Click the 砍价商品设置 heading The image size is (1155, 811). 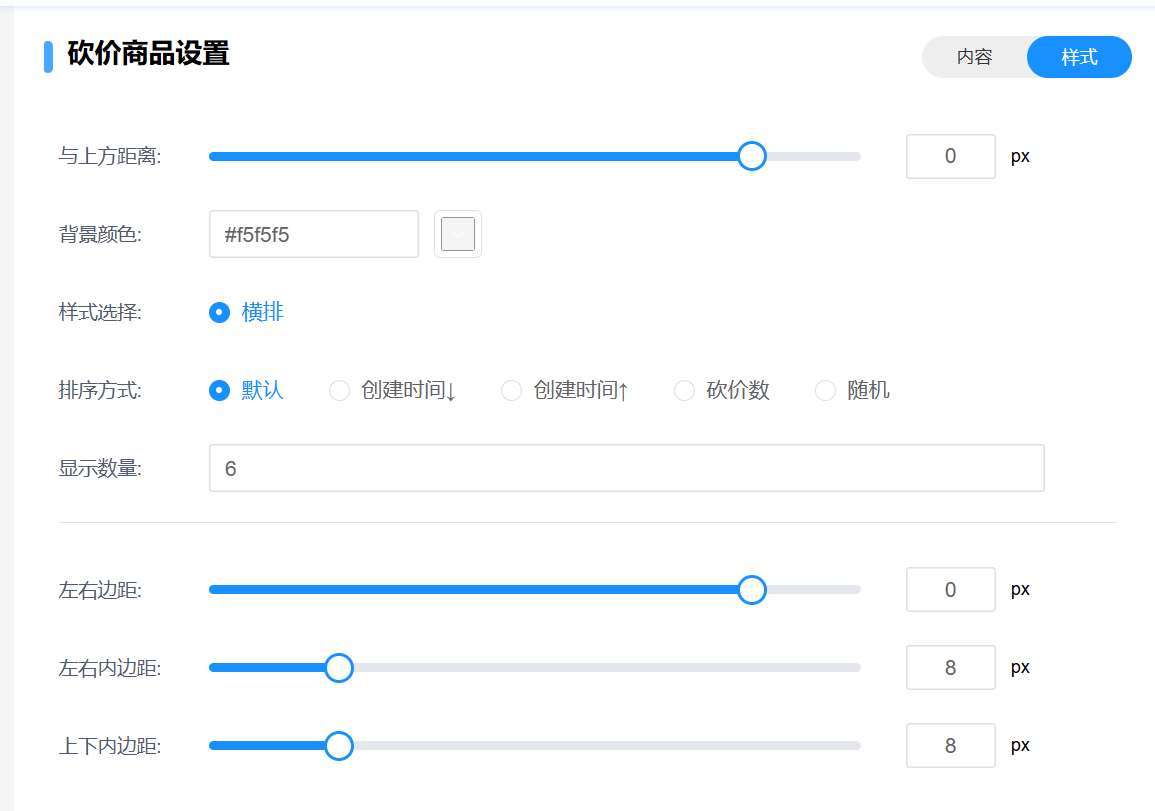click(148, 54)
